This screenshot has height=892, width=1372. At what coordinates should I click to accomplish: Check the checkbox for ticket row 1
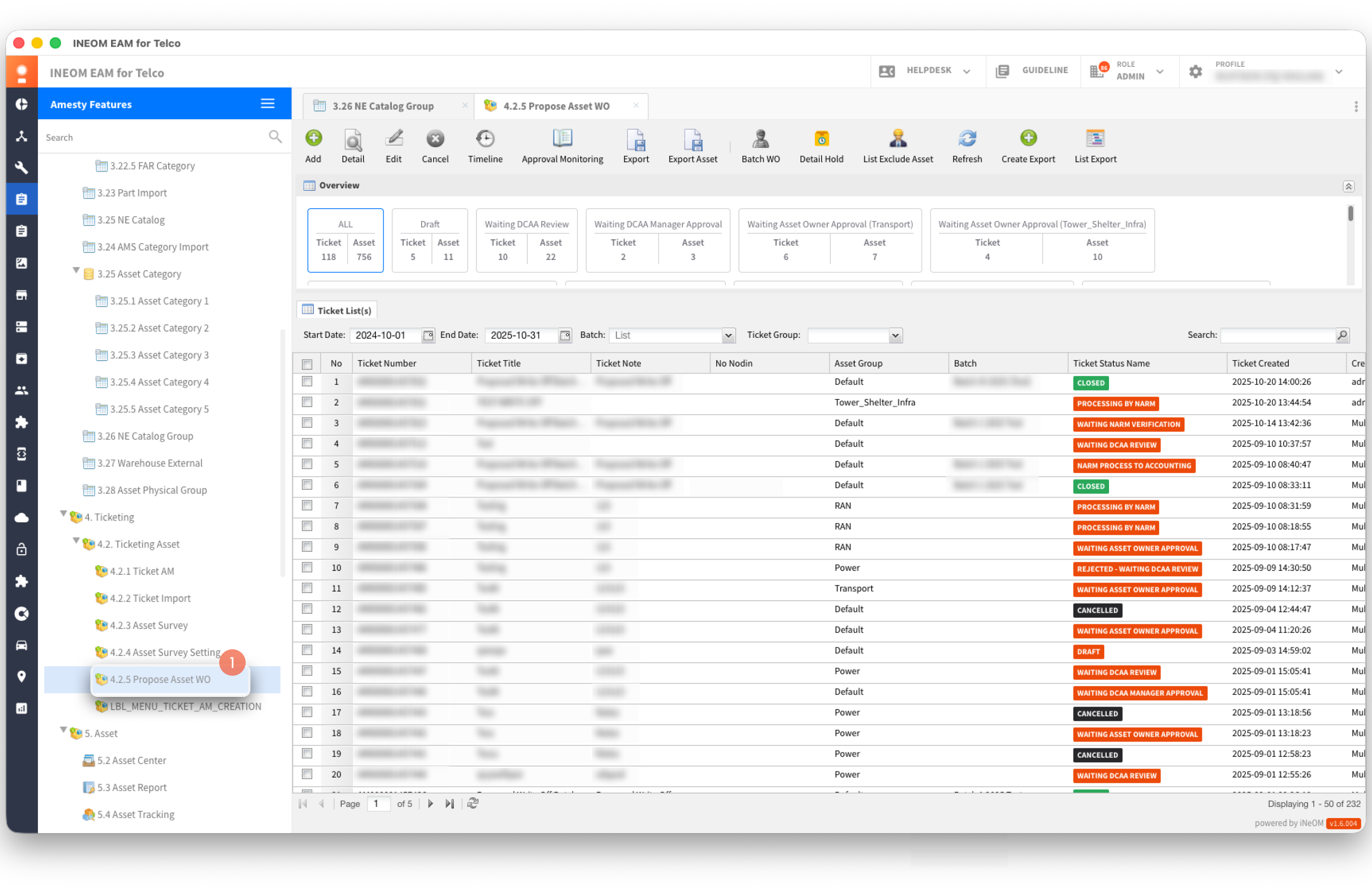(307, 382)
